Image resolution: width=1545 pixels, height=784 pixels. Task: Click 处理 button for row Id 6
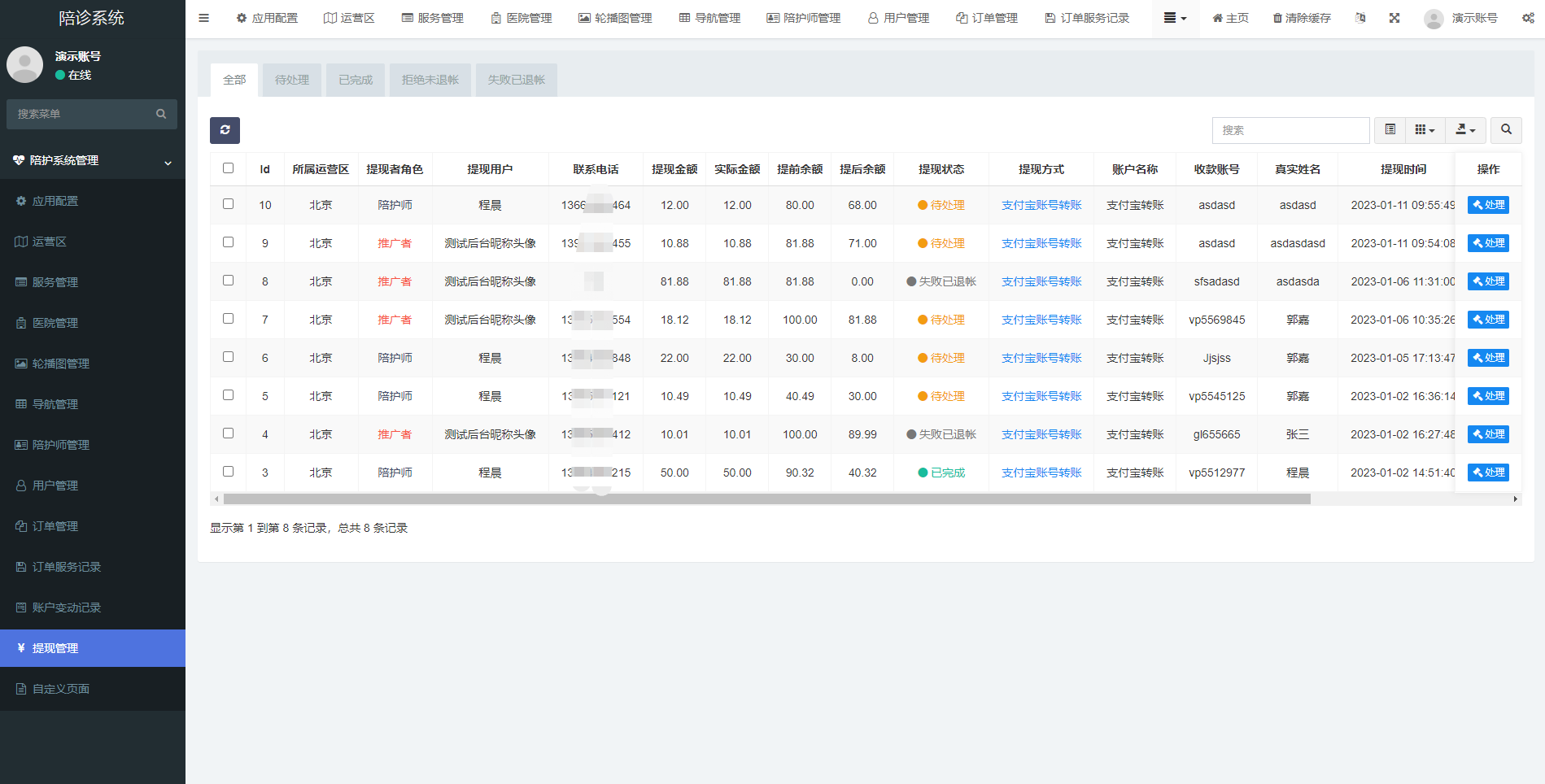1488,358
